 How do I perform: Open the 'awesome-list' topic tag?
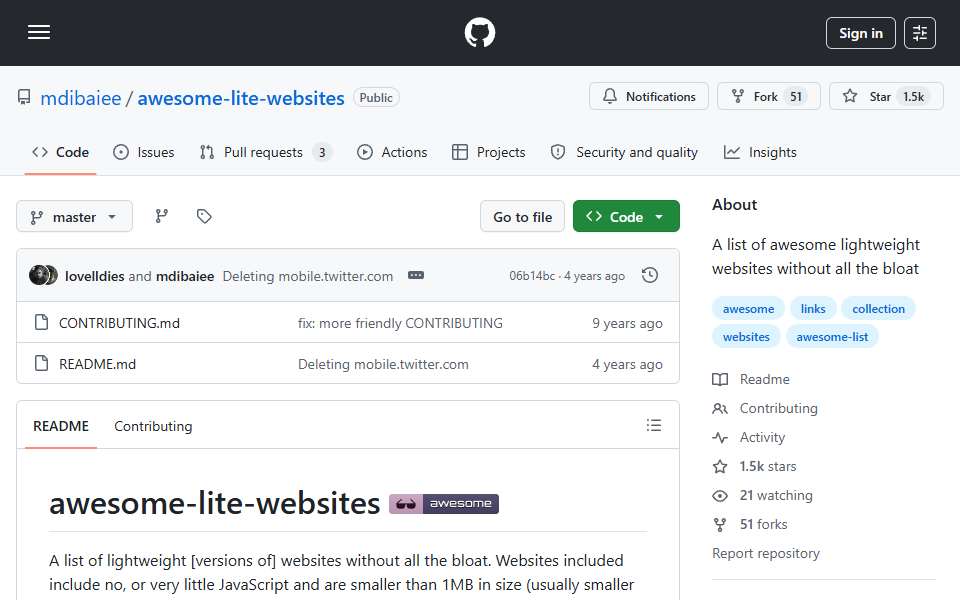pyautogui.click(x=832, y=337)
